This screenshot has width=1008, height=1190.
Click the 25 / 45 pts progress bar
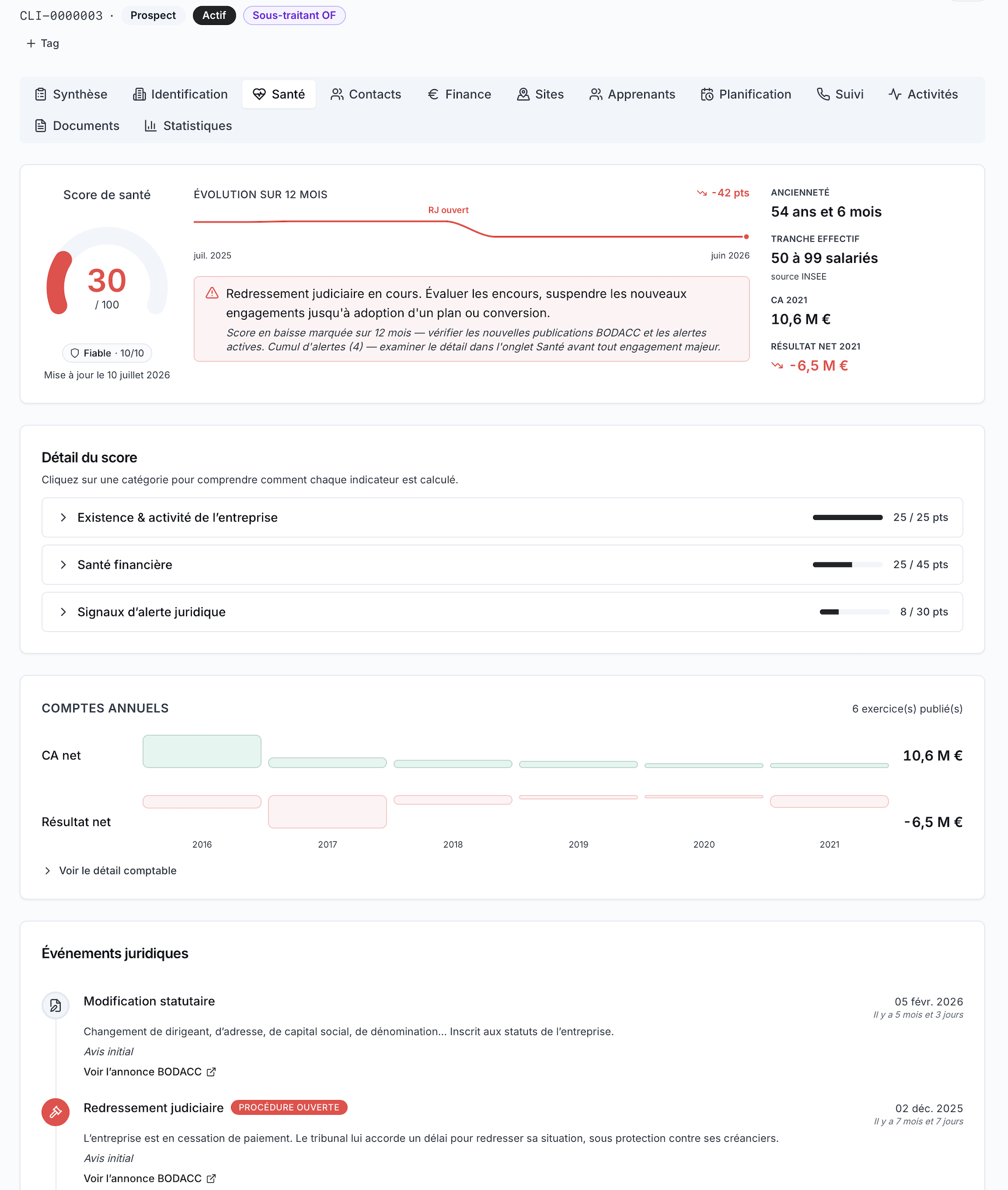847,565
